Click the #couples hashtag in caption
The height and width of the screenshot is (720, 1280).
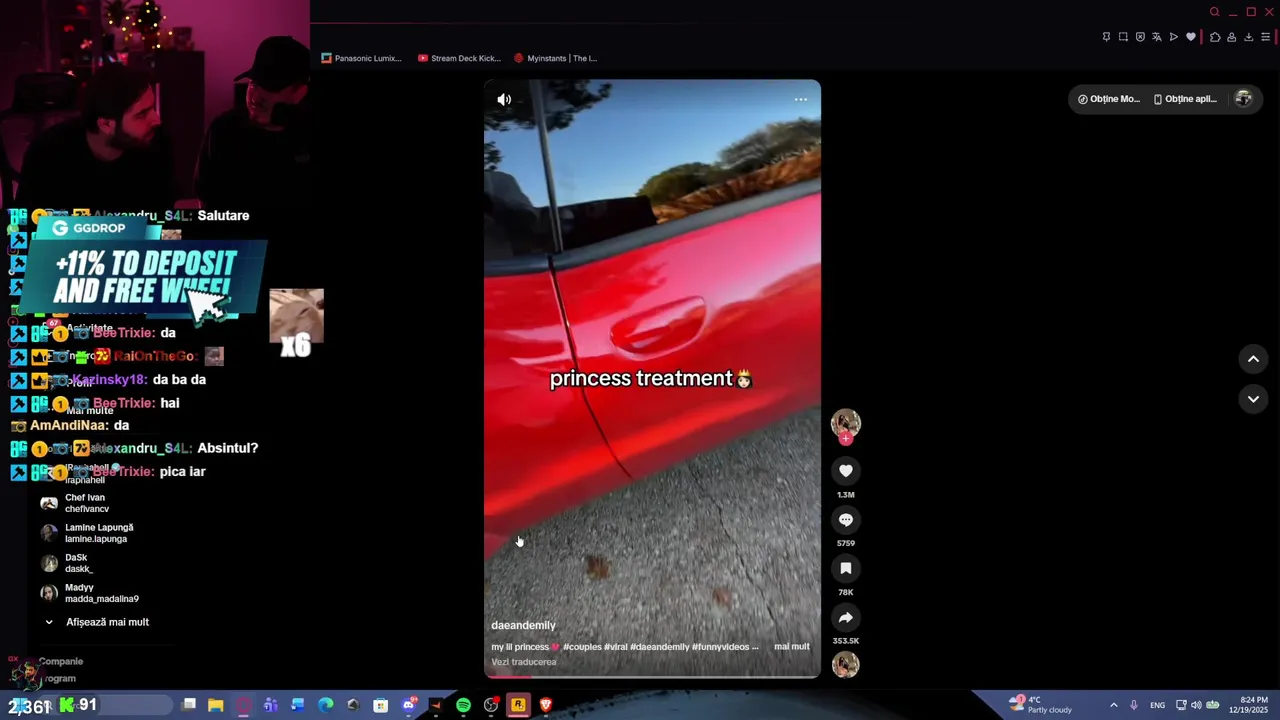tap(581, 647)
